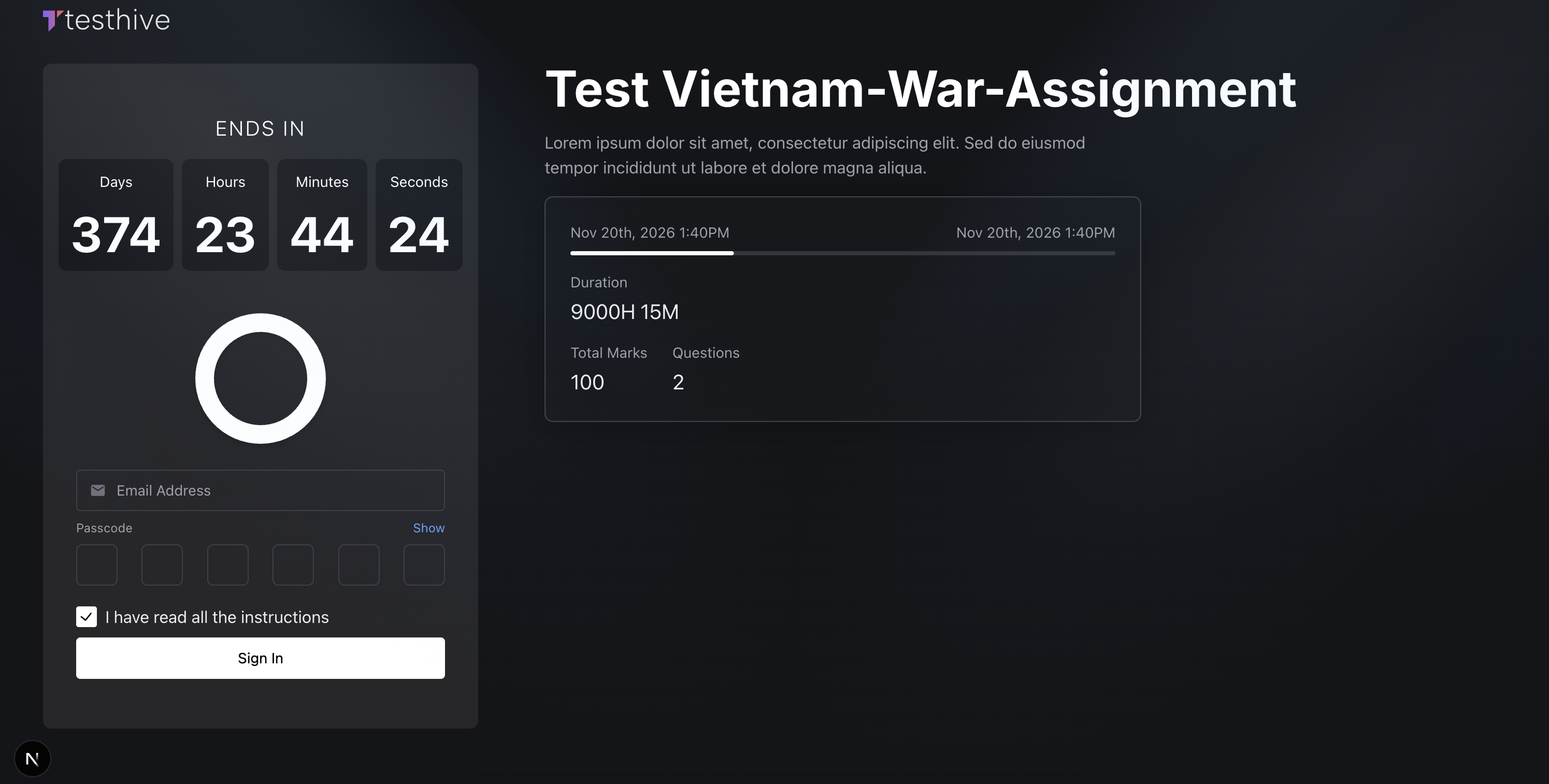Click the Total Marks value 100
The image size is (1549, 784).
pos(587,382)
